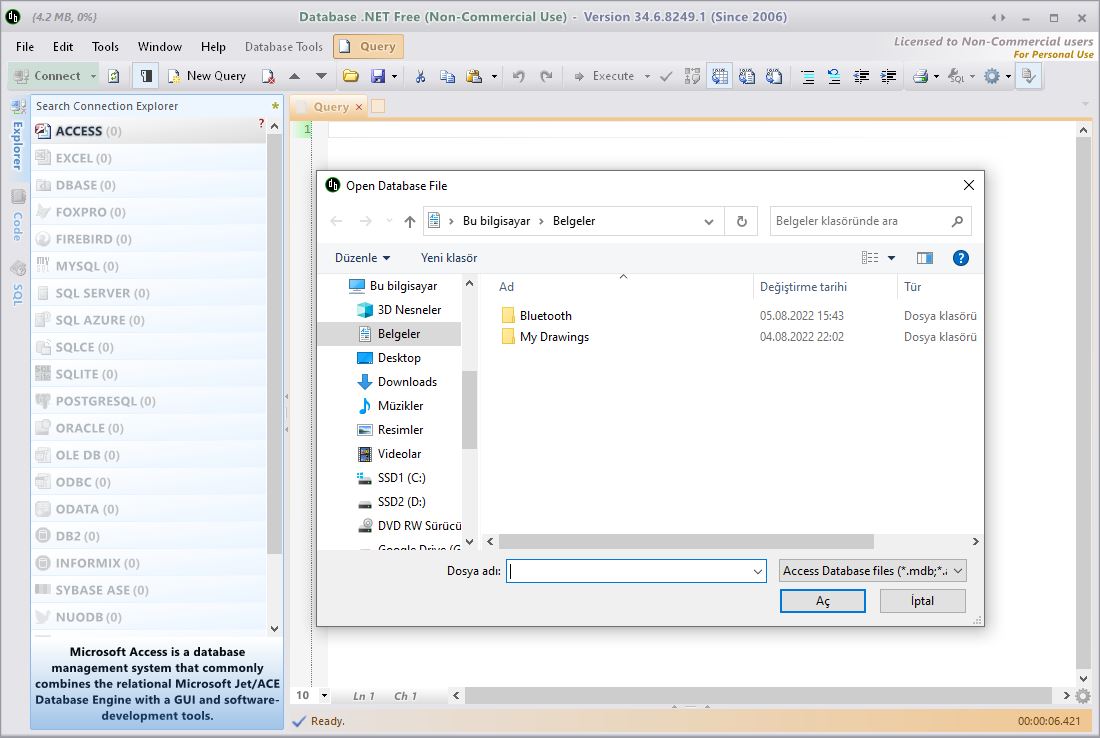Expand the address bar history dropdown
1100x738 pixels.
pos(709,221)
